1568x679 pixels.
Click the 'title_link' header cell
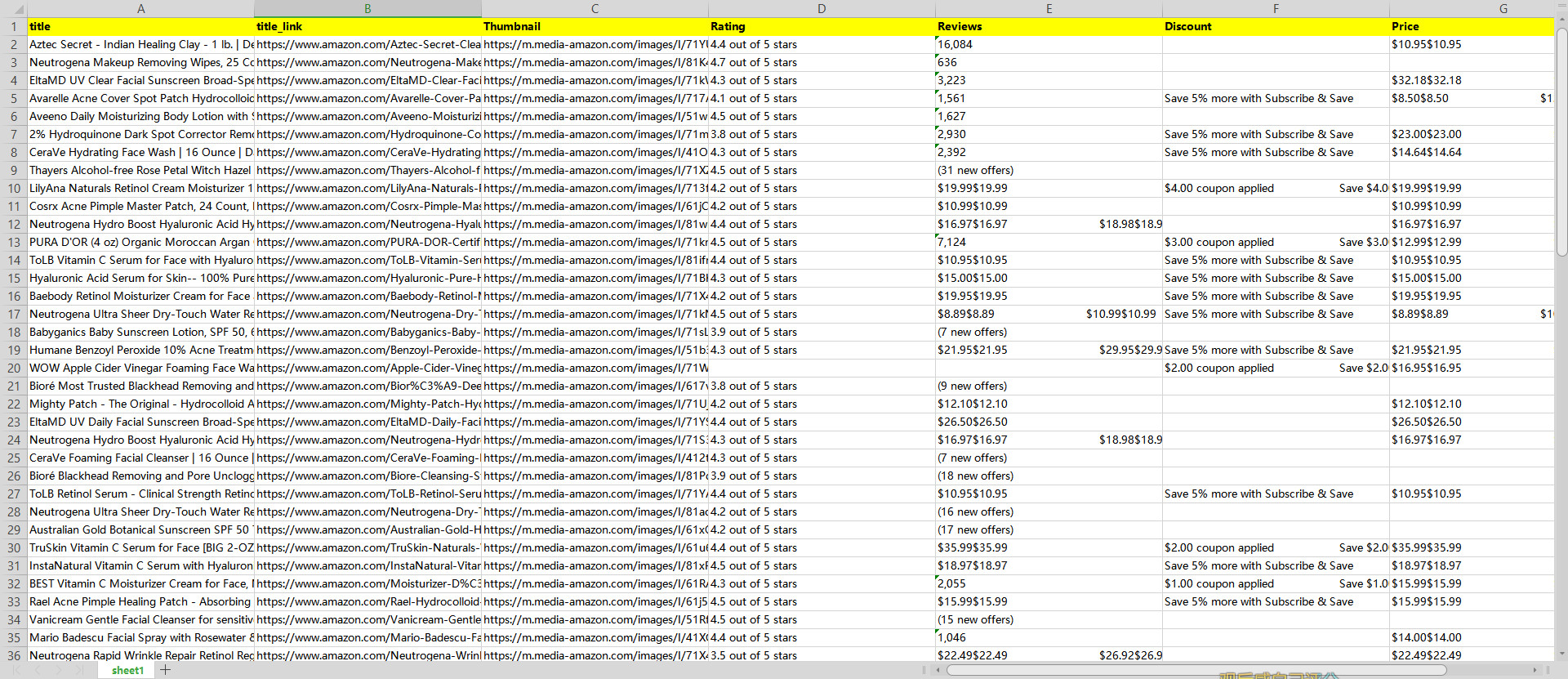367,26
